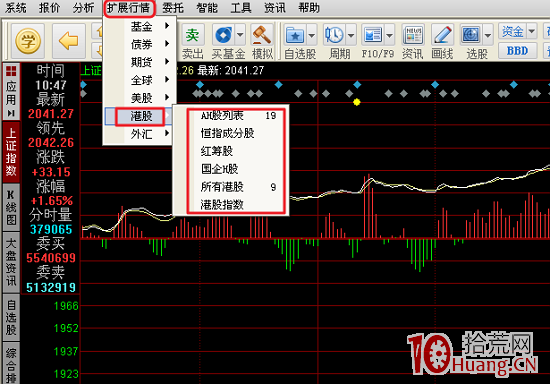The height and width of the screenshot is (384, 550).
Task: Expand the 期货 submenu
Action: pos(139,62)
